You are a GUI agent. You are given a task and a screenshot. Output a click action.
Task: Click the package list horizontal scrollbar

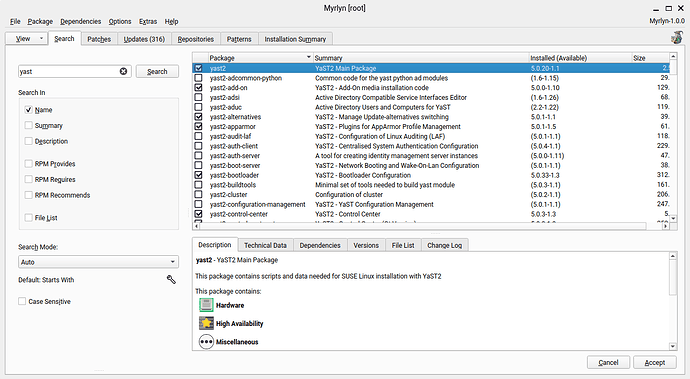(x=431, y=226)
